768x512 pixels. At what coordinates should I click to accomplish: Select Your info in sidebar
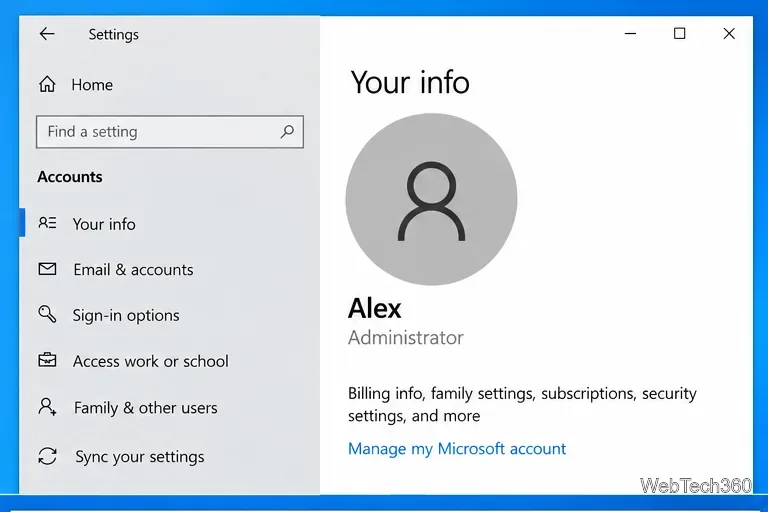click(104, 224)
